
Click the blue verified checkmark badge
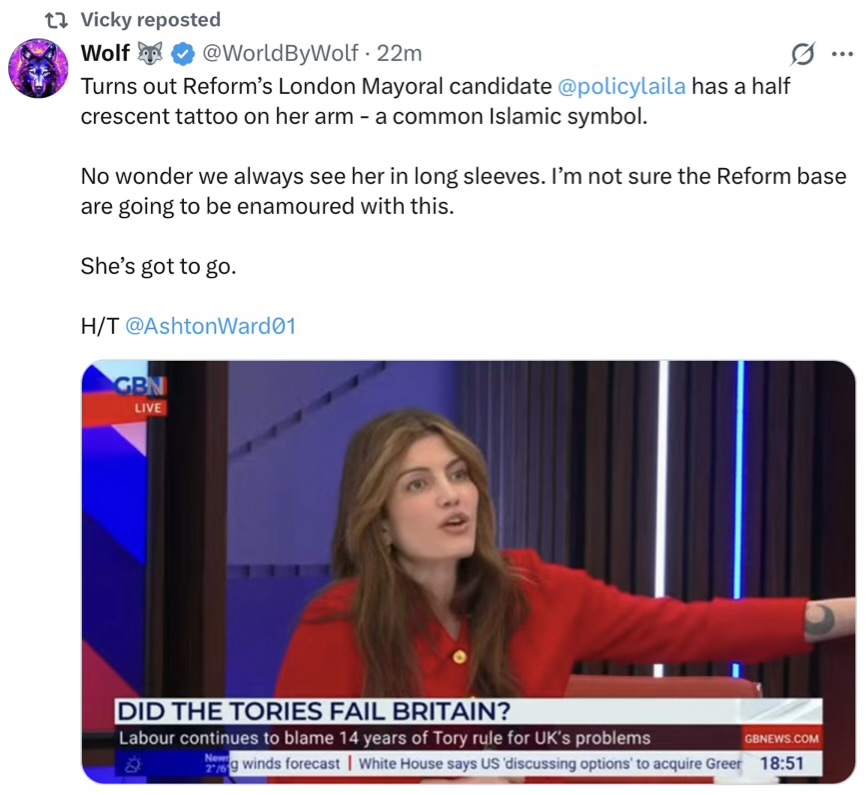click(182, 53)
